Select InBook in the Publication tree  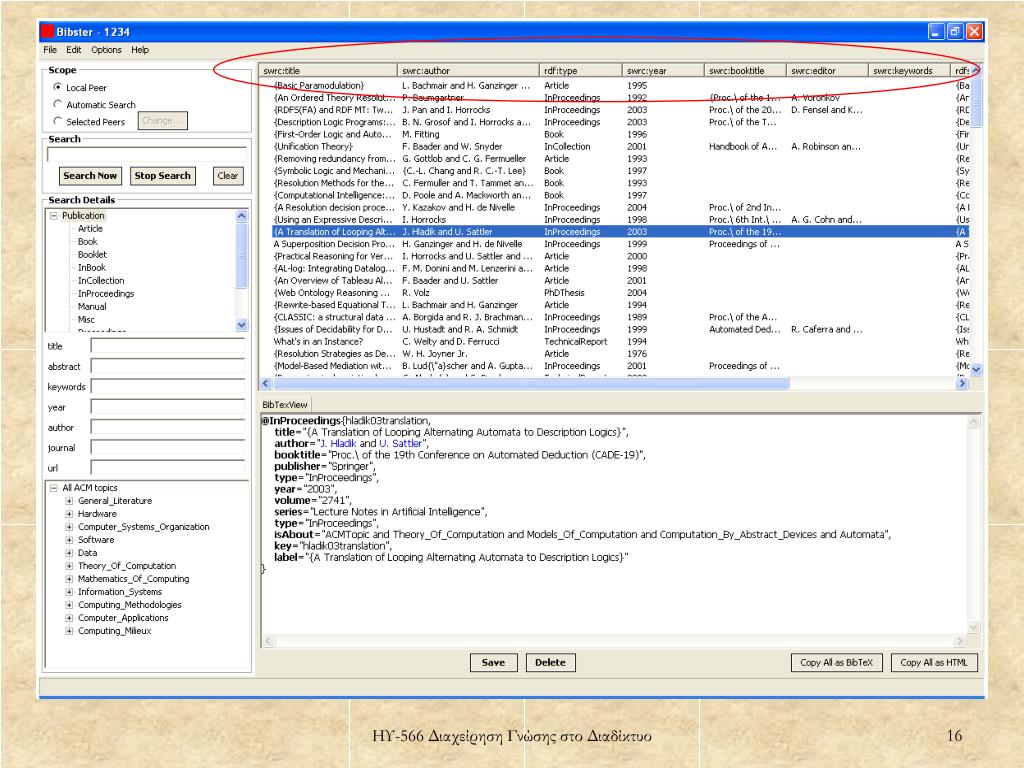(x=91, y=268)
